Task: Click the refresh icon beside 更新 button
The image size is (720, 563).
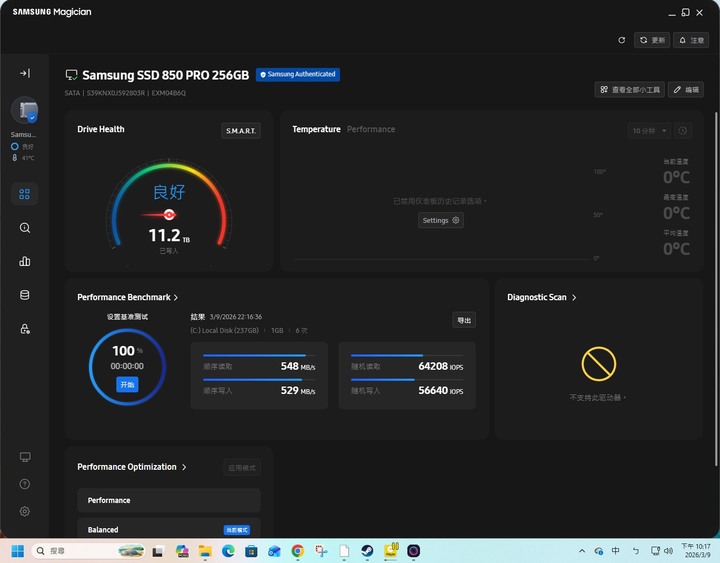Action: 621,40
